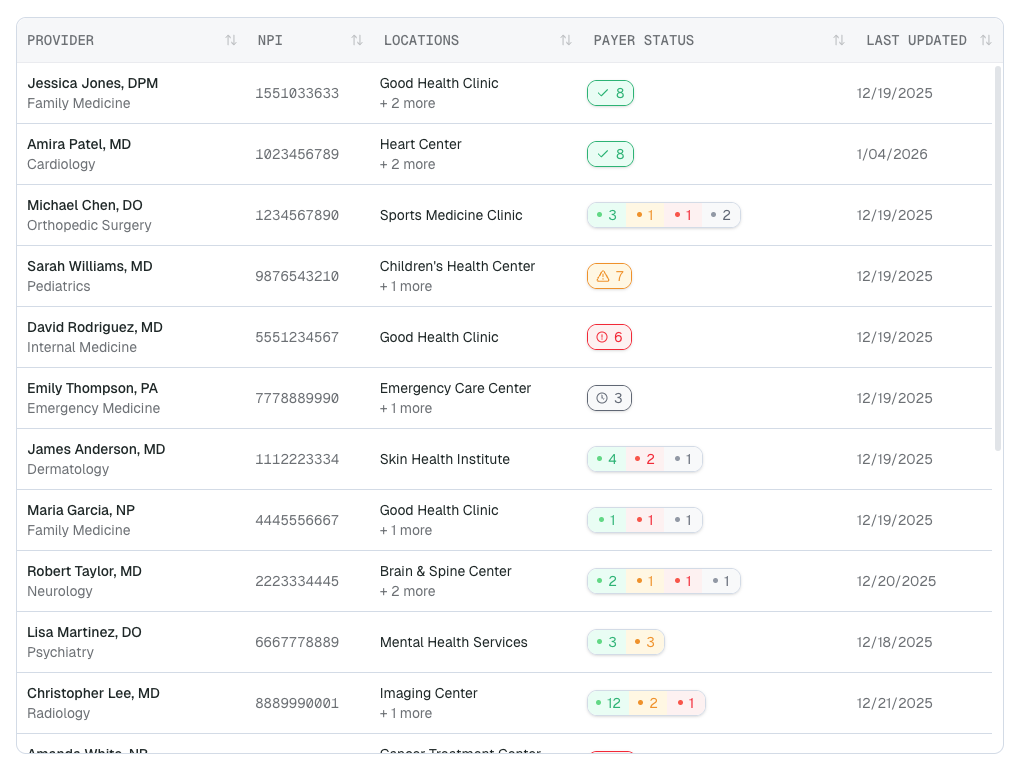The height and width of the screenshot is (771, 1020).
Task: Open Michael Chen, DO provider row
Action: [x=85, y=205]
